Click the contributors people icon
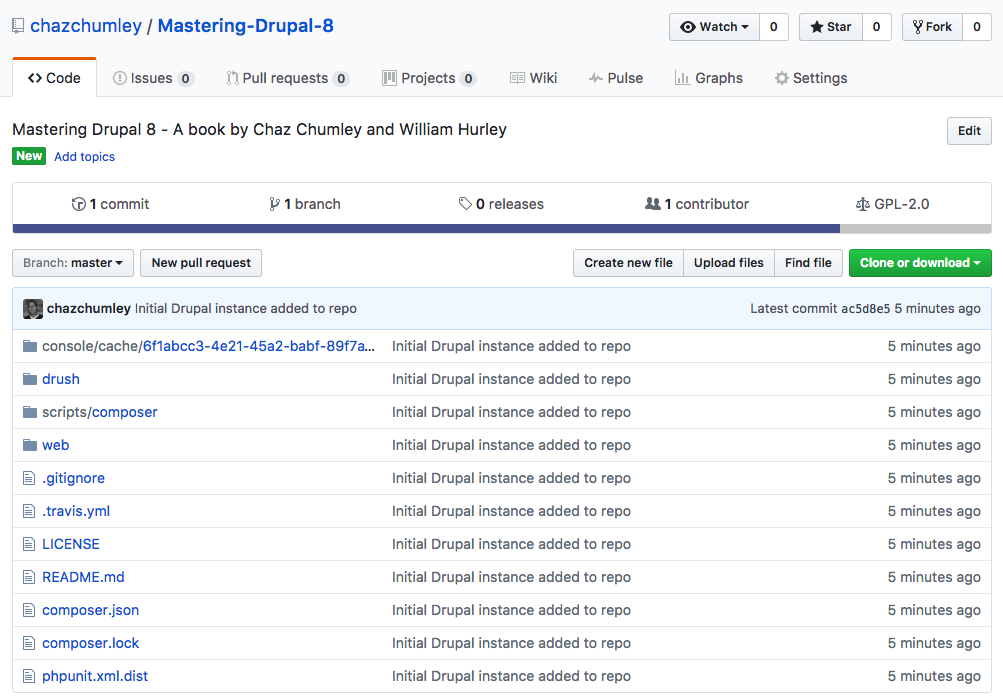Image resolution: width=1003 pixels, height=700 pixels. [x=653, y=204]
